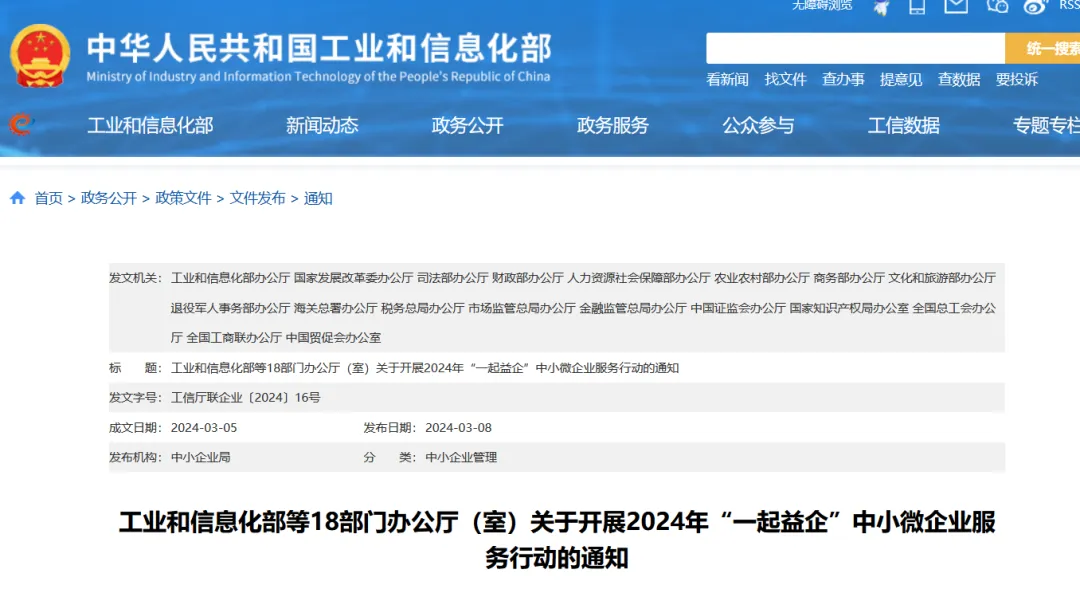Click the robot assistant mascot icon
Viewport: 1080px width, 589px height.
[x=881, y=7]
